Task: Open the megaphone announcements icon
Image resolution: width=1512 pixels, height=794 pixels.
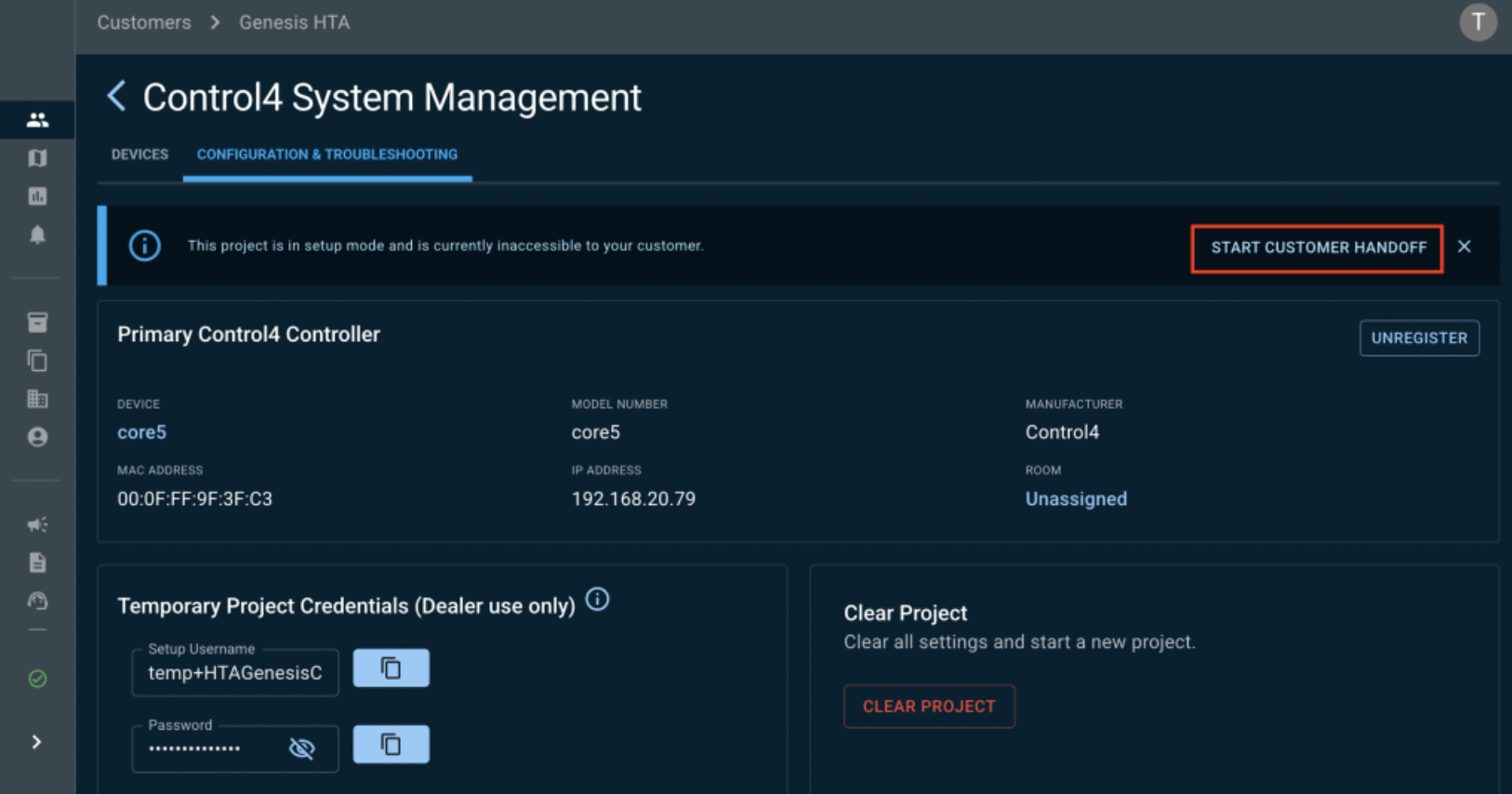Action: [x=37, y=525]
